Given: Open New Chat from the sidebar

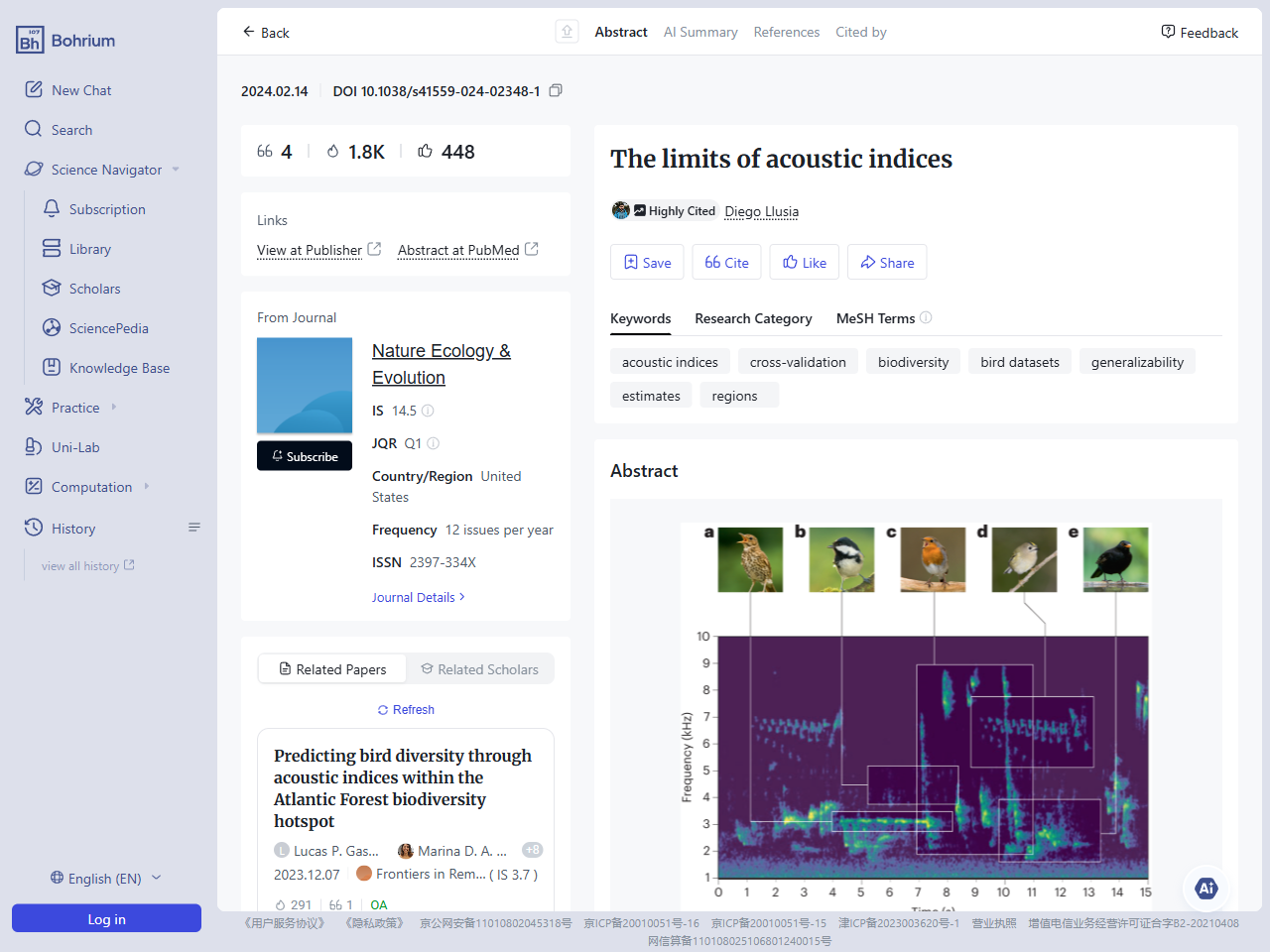Looking at the screenshot, I should [x=81, y=89].
